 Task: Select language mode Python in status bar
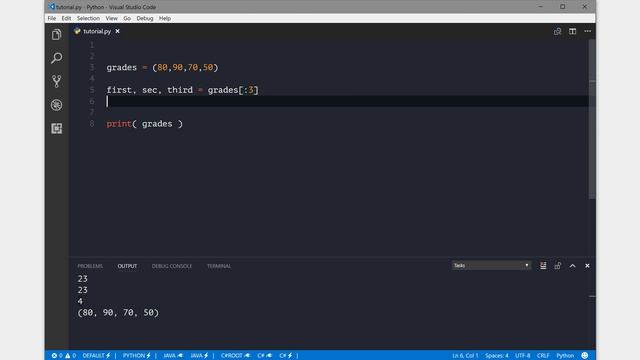coord(565,356)
